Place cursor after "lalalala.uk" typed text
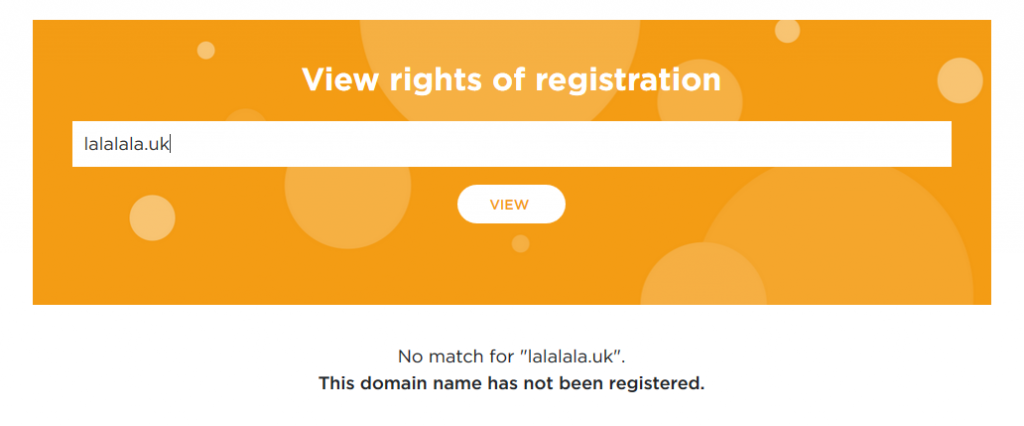The width and height of the screenshot is (1024, 426). click(172, 144)
